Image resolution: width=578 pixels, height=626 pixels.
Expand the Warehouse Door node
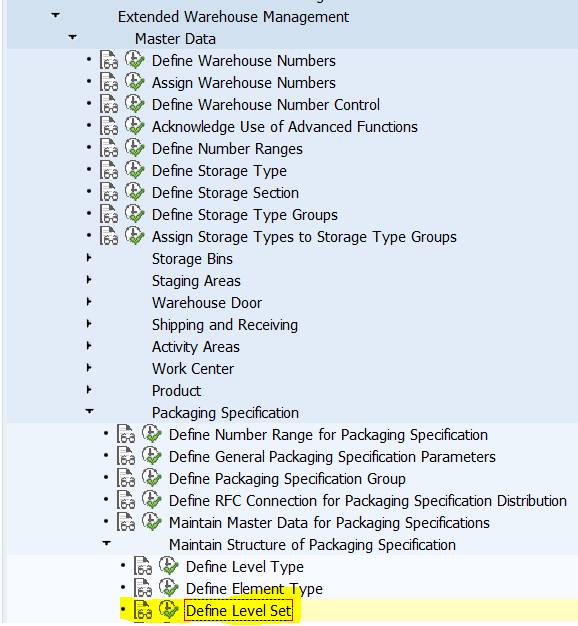(x=89, y=302)
